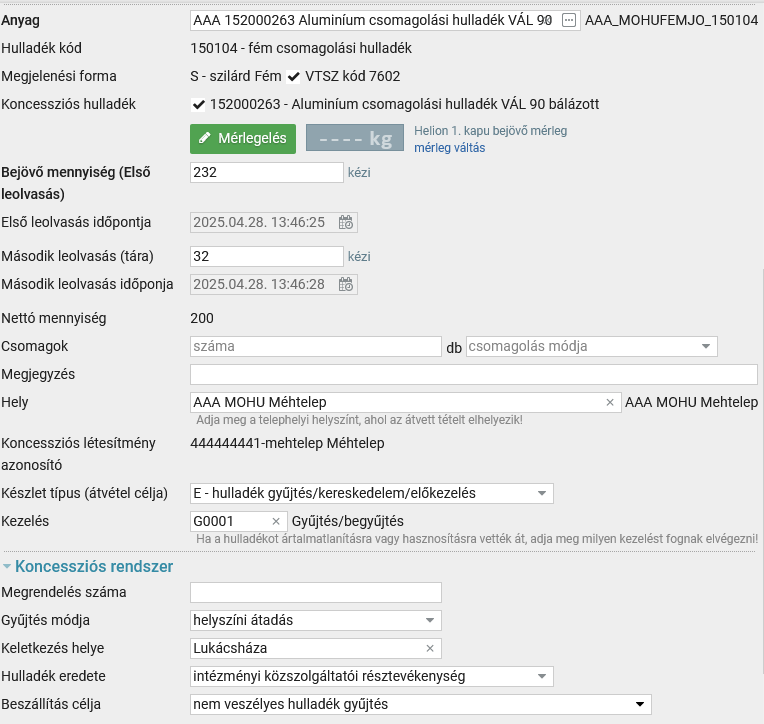Image resolution: width=764 pixels, height=724 pixels.
Task: Open calendar for Második leolvasás időponja
Action: pos(346,284)
